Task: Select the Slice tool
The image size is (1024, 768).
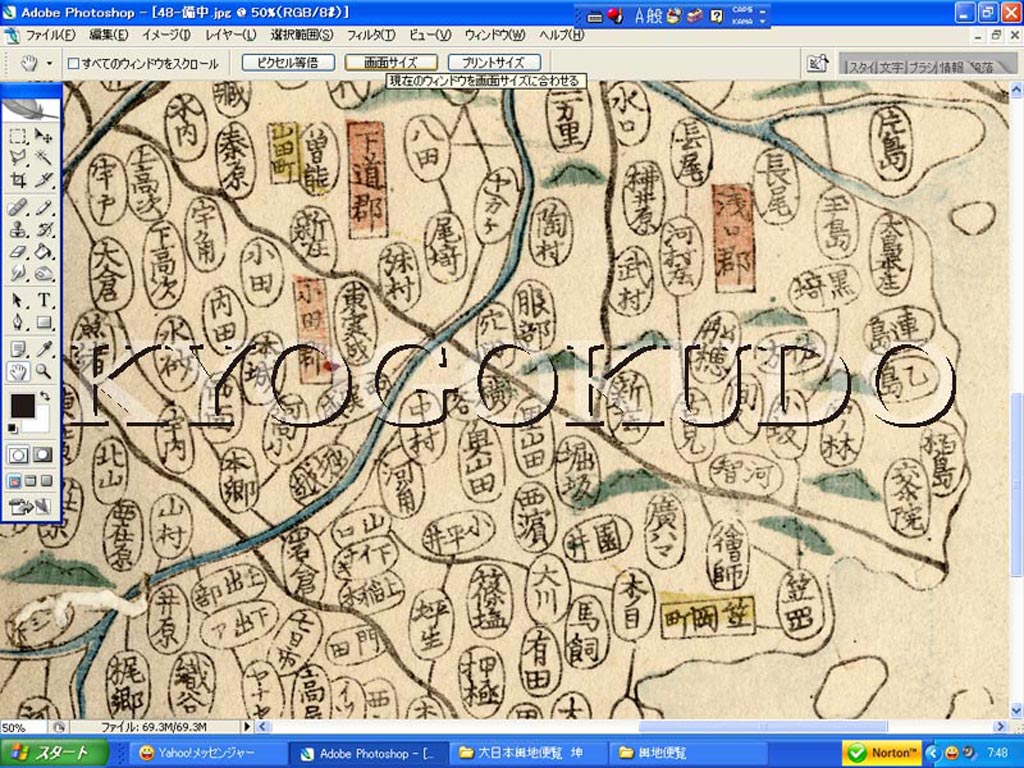Action: pyautogui.click(x=43, y=179)
